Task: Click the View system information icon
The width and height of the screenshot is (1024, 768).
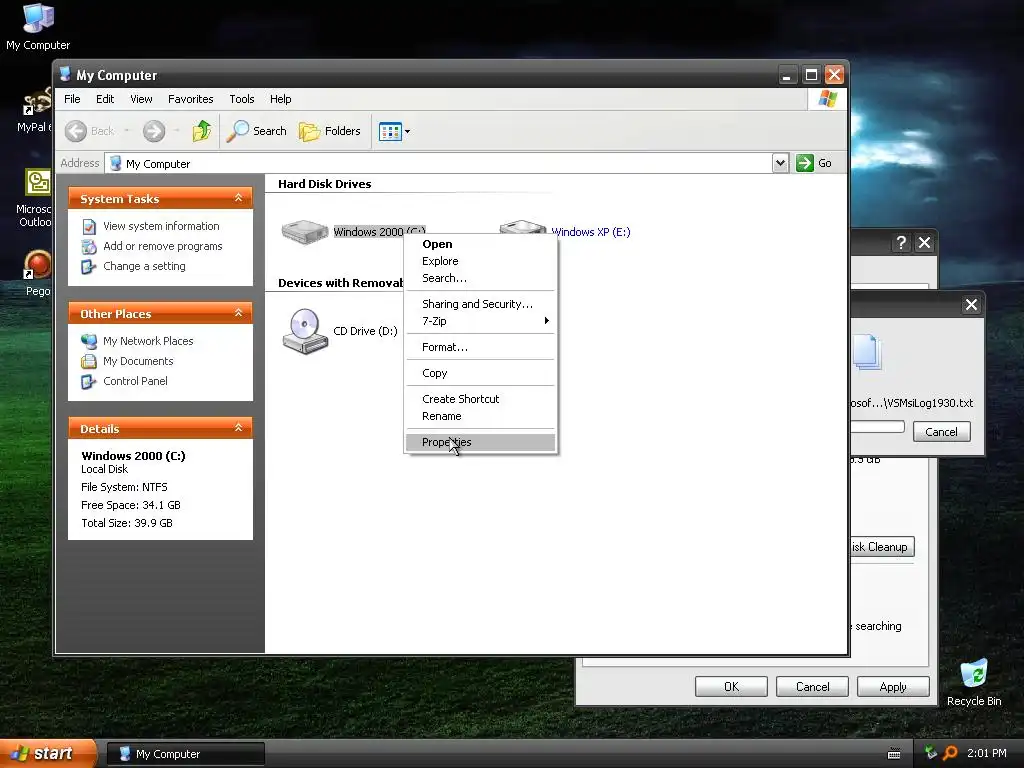Action: pos(89,227)
